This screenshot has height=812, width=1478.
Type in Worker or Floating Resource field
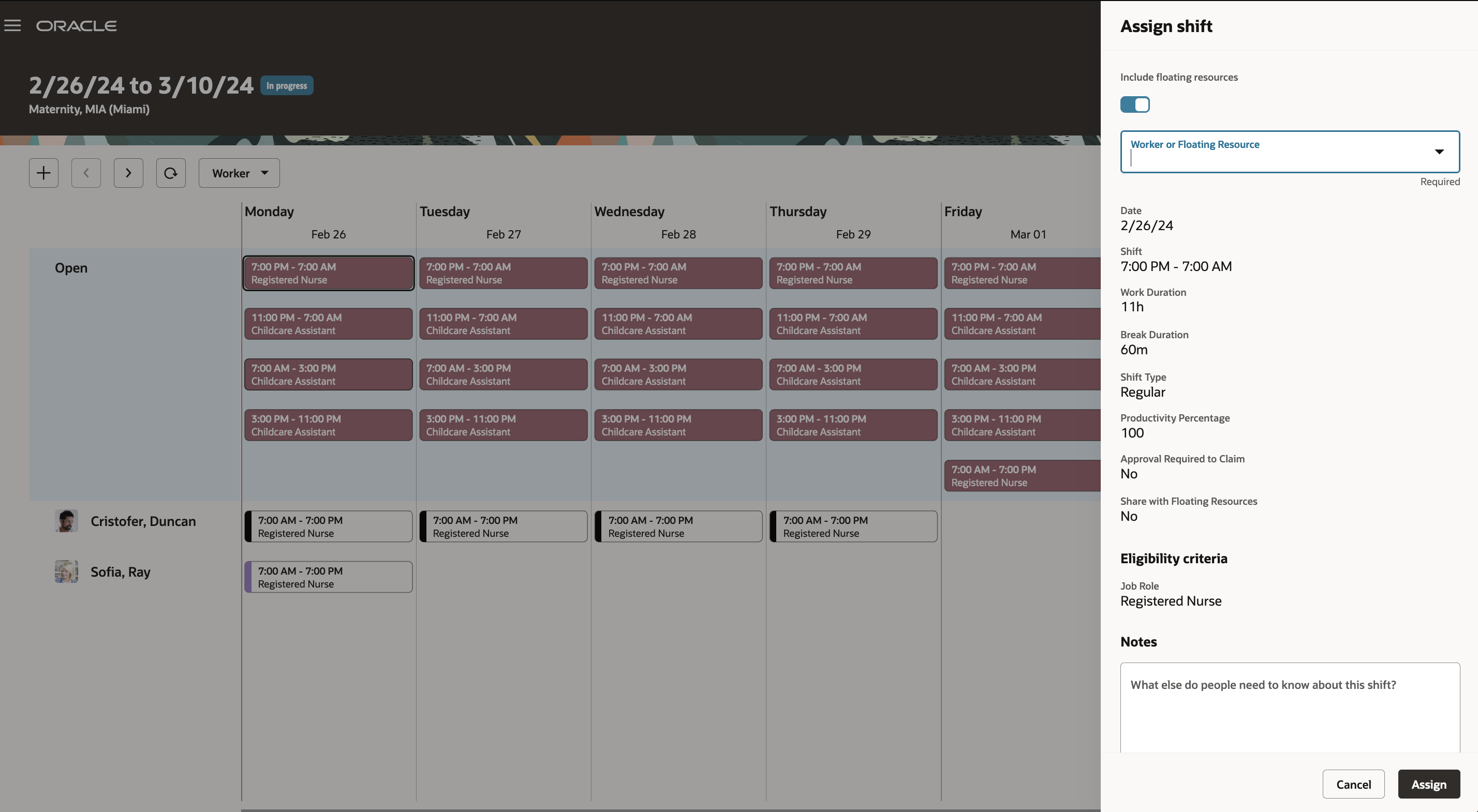click(1274, 159)
